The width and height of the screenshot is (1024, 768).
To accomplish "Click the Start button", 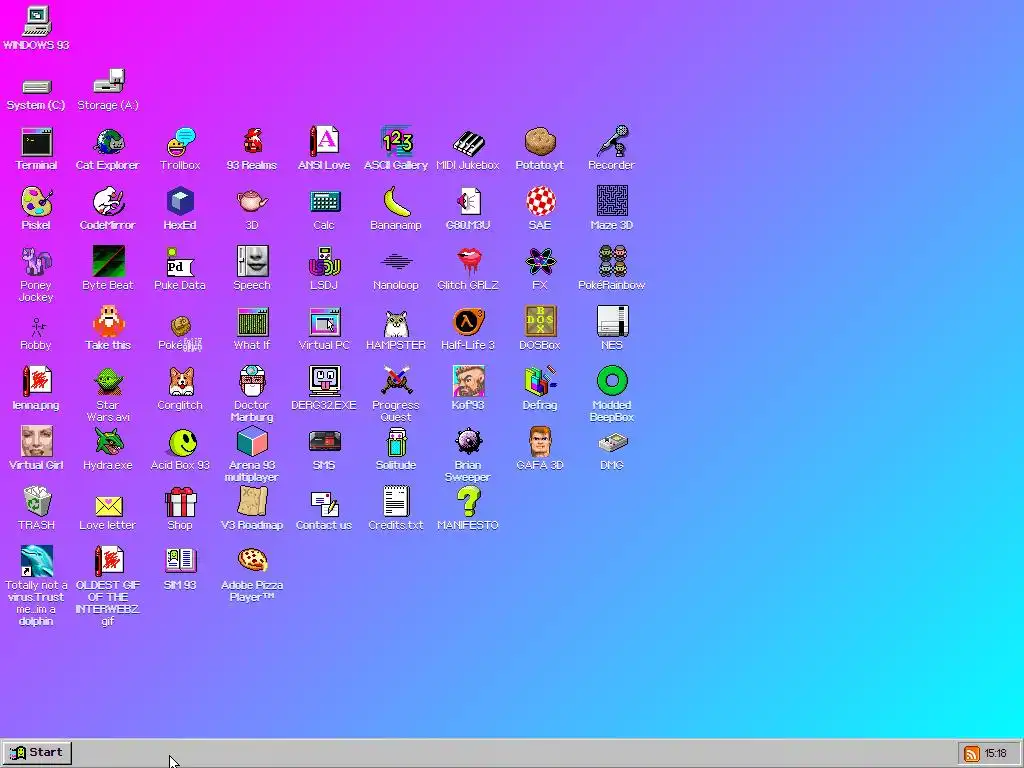I will tap(37, 753).
